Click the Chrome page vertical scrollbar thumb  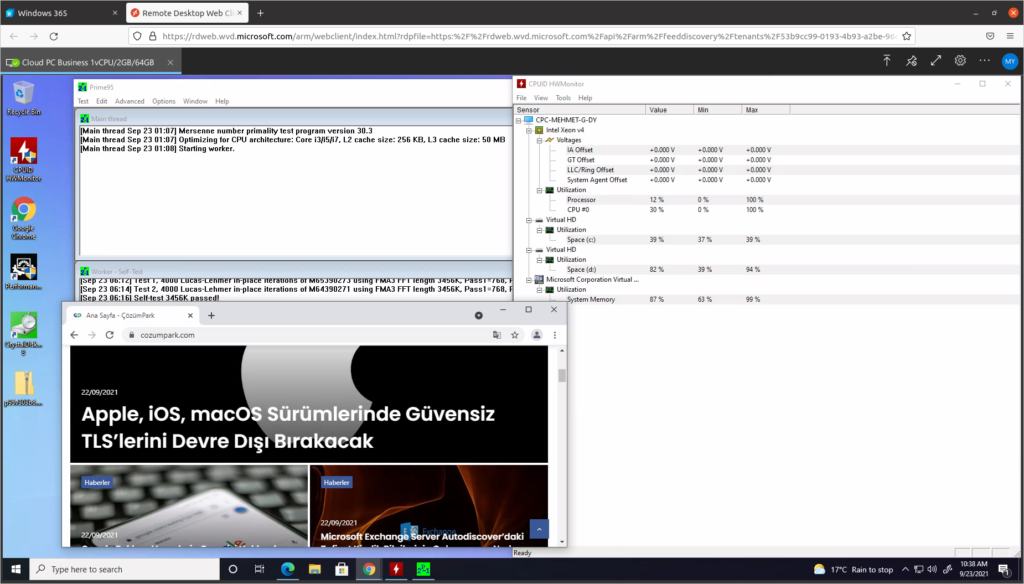562,376
